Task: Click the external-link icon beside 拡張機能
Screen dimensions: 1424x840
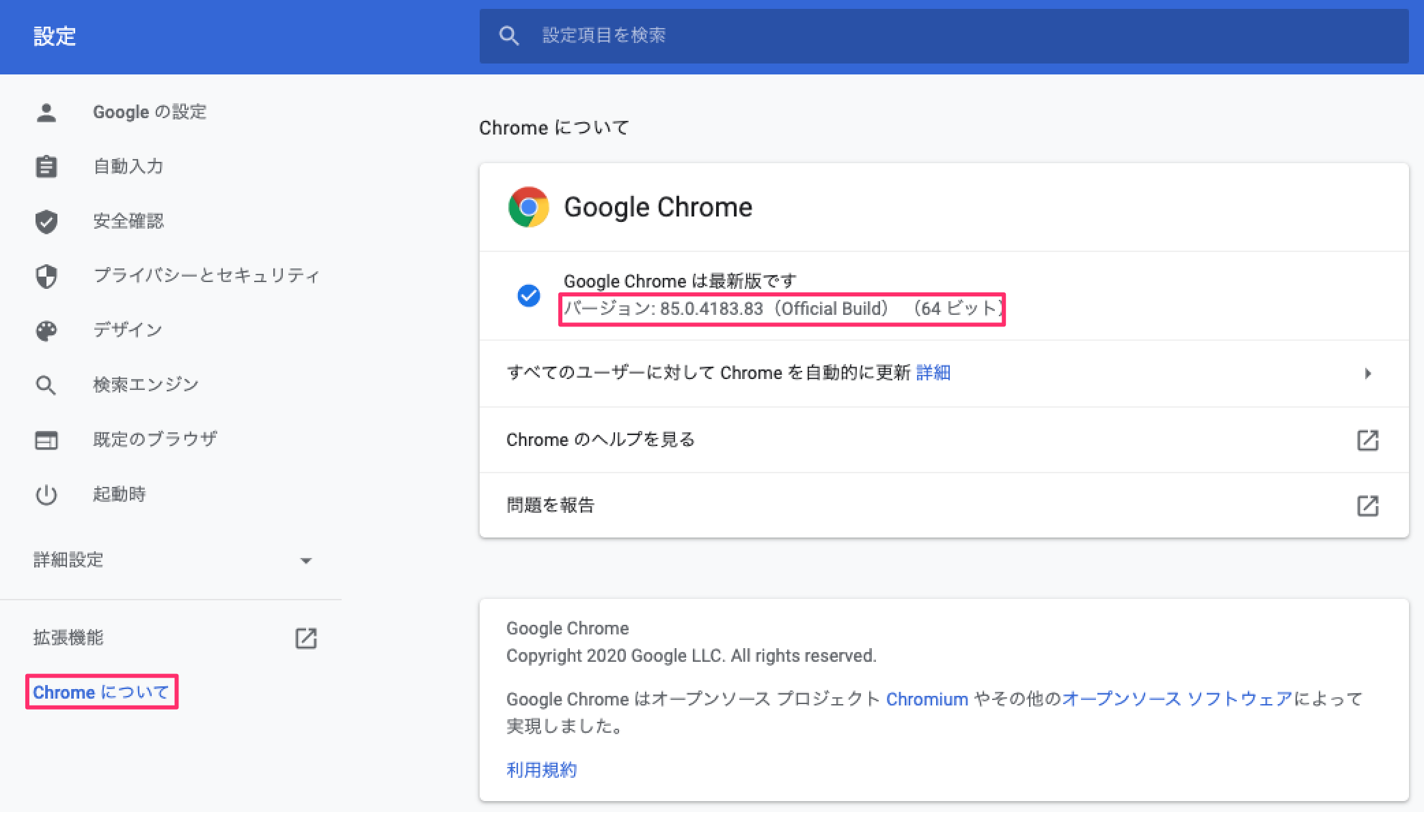Action: (307, 639)
